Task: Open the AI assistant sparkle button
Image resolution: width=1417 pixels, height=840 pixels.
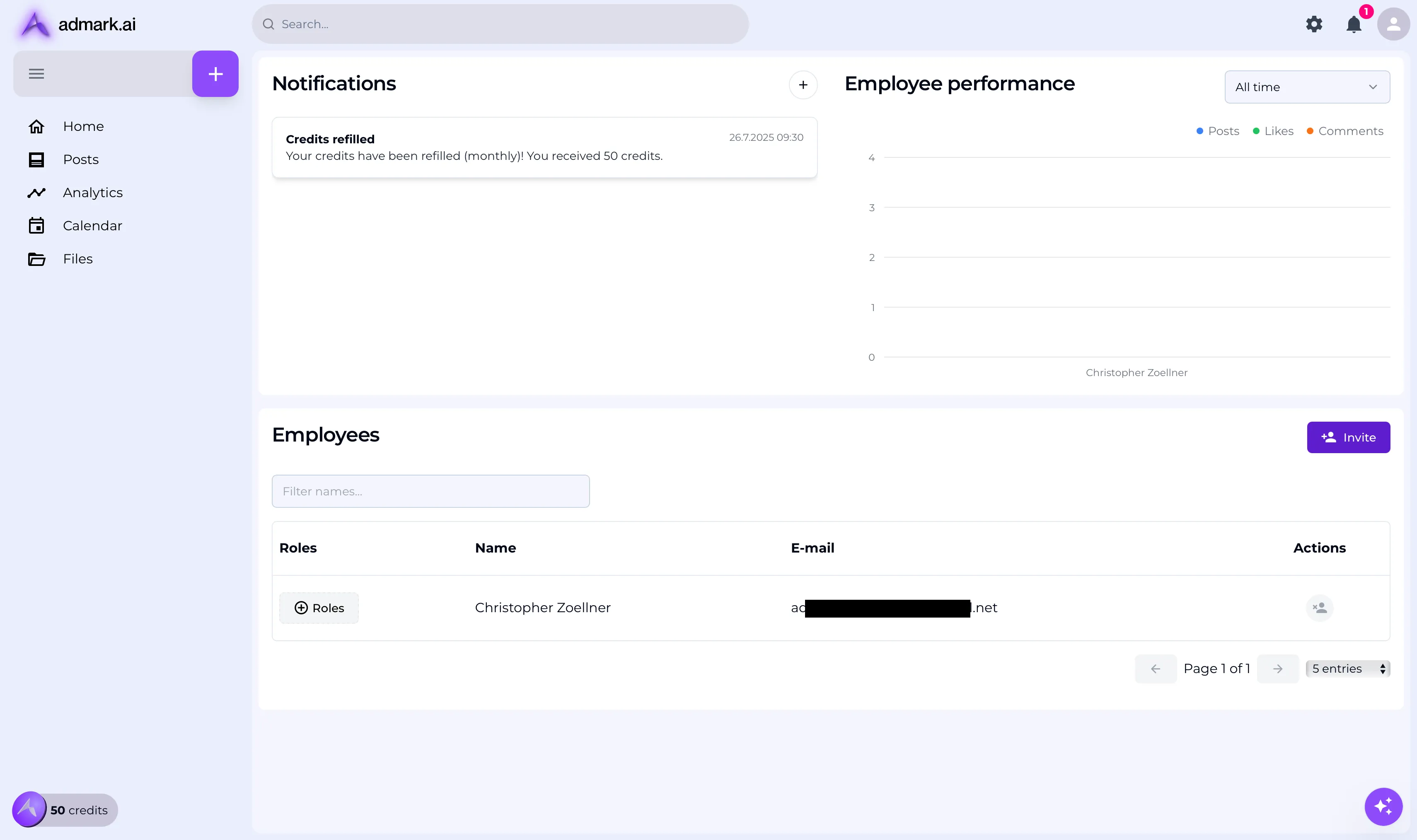Action: (1383, 806)
